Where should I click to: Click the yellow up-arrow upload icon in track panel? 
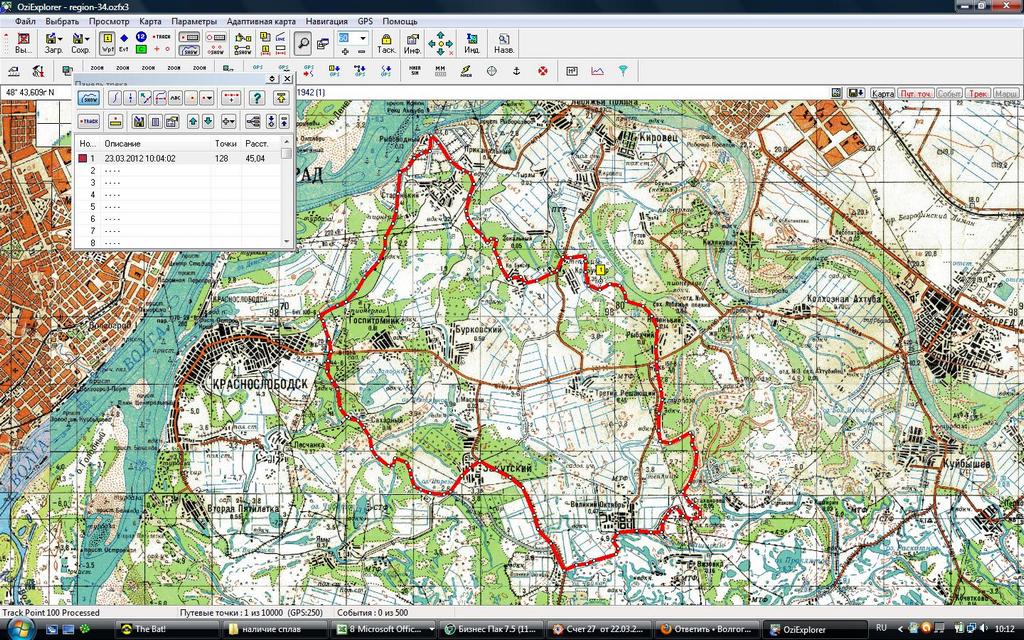pos(281,98)
